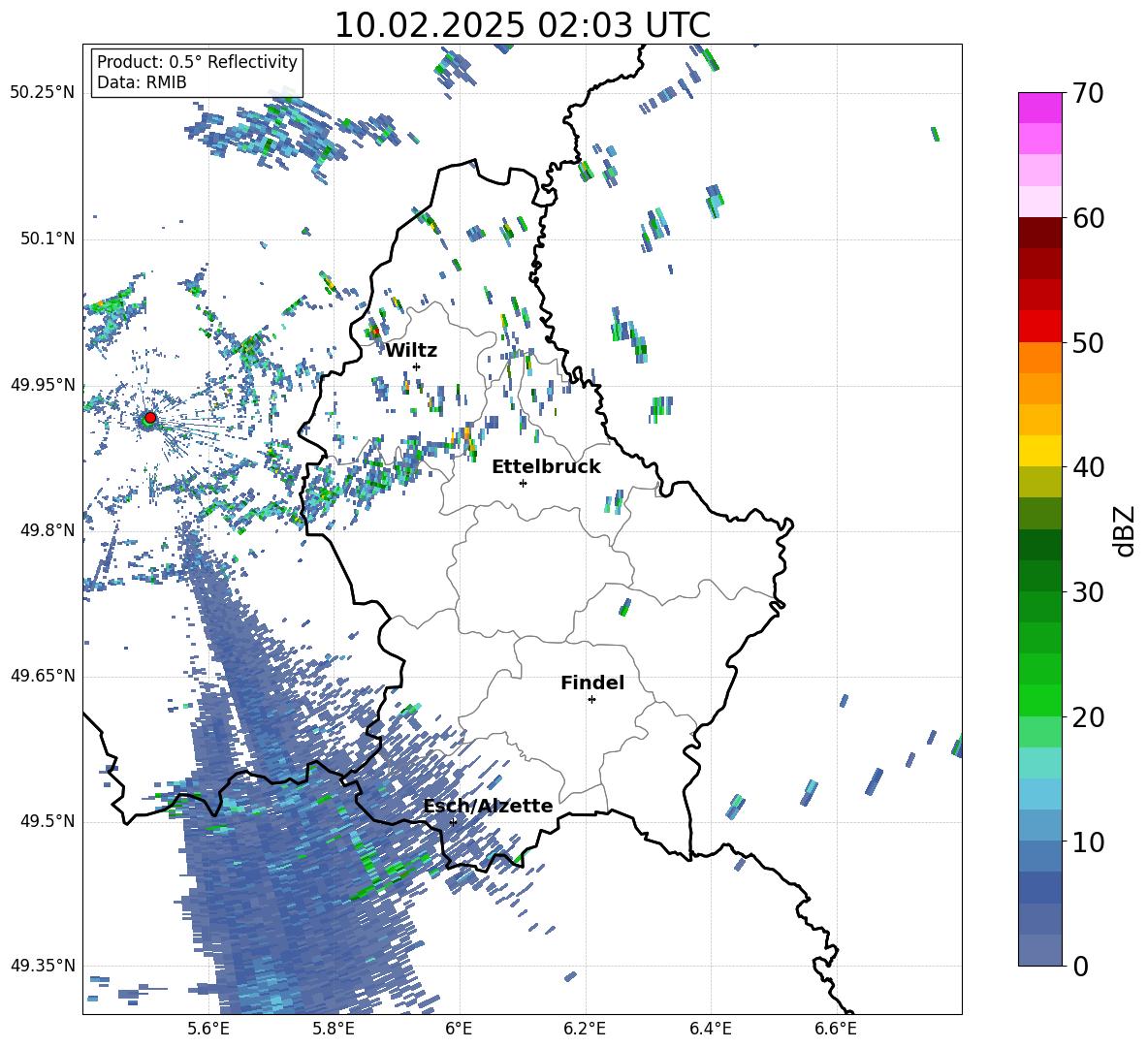Click the cross marker below Ettelbruck
Image resolution: width=1148 pixels, height=1048 pixels.
(523, 483)
